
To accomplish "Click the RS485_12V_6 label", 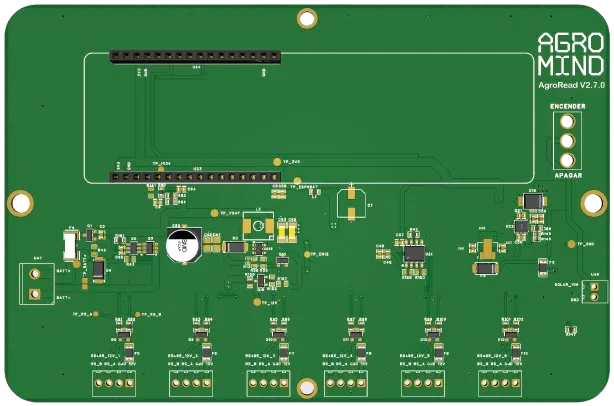I will click(491, 356).
